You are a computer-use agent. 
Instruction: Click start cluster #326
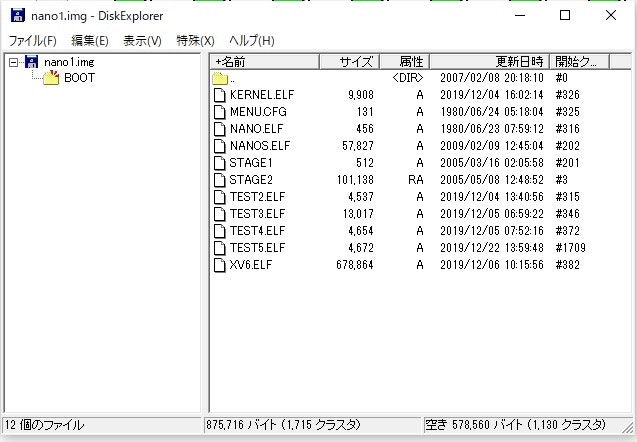pyautogui.click(x=567, y=95)
